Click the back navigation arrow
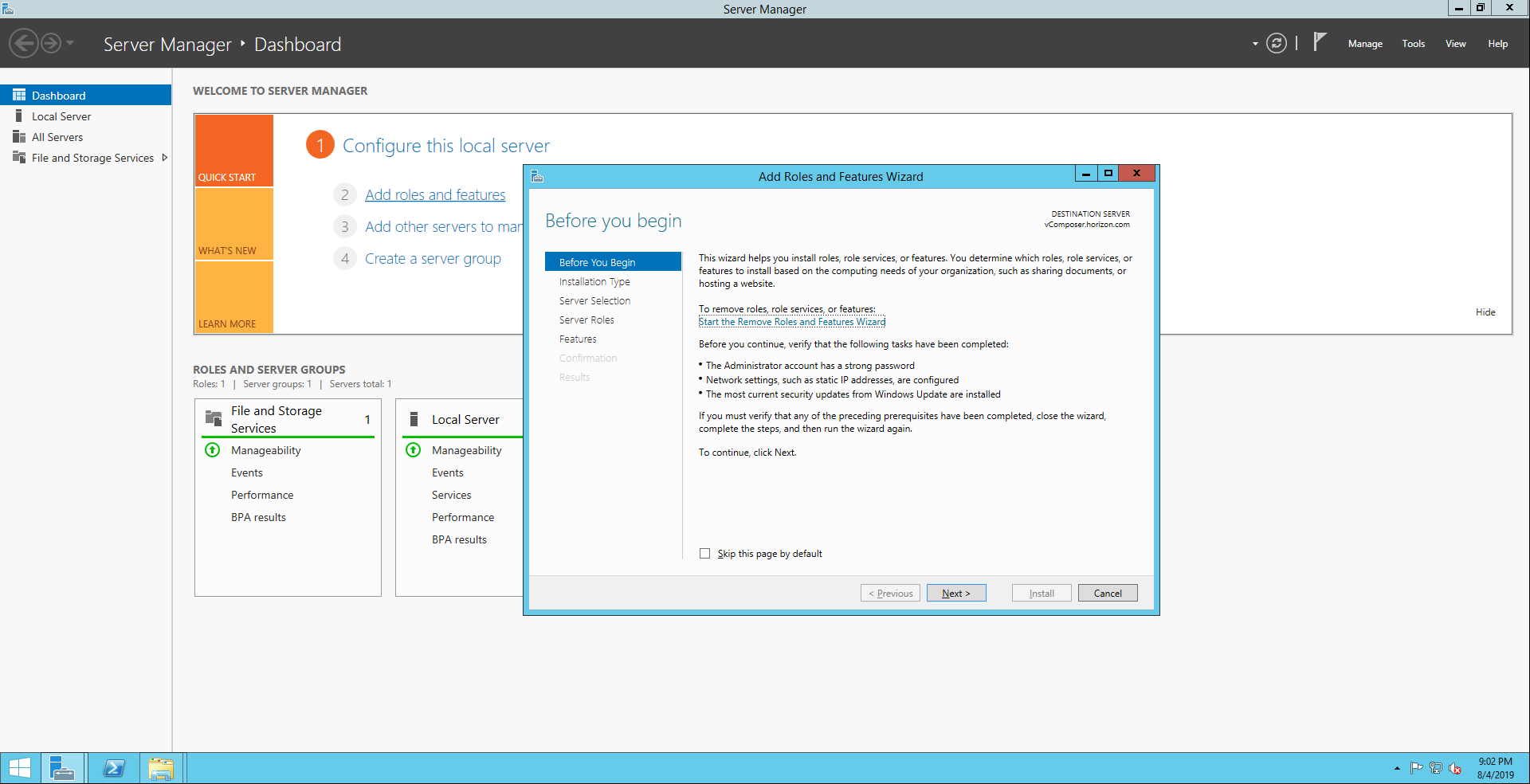Viewport: 1530px width, 784px height. tap(24, 43)
